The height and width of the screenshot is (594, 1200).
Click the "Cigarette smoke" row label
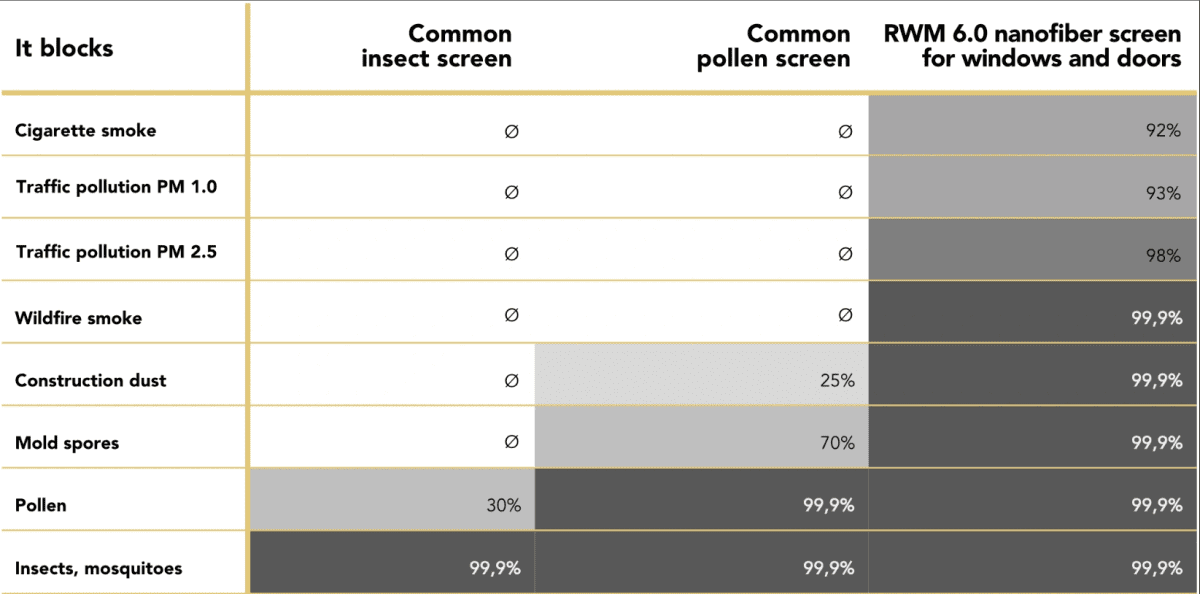[86, 130]
